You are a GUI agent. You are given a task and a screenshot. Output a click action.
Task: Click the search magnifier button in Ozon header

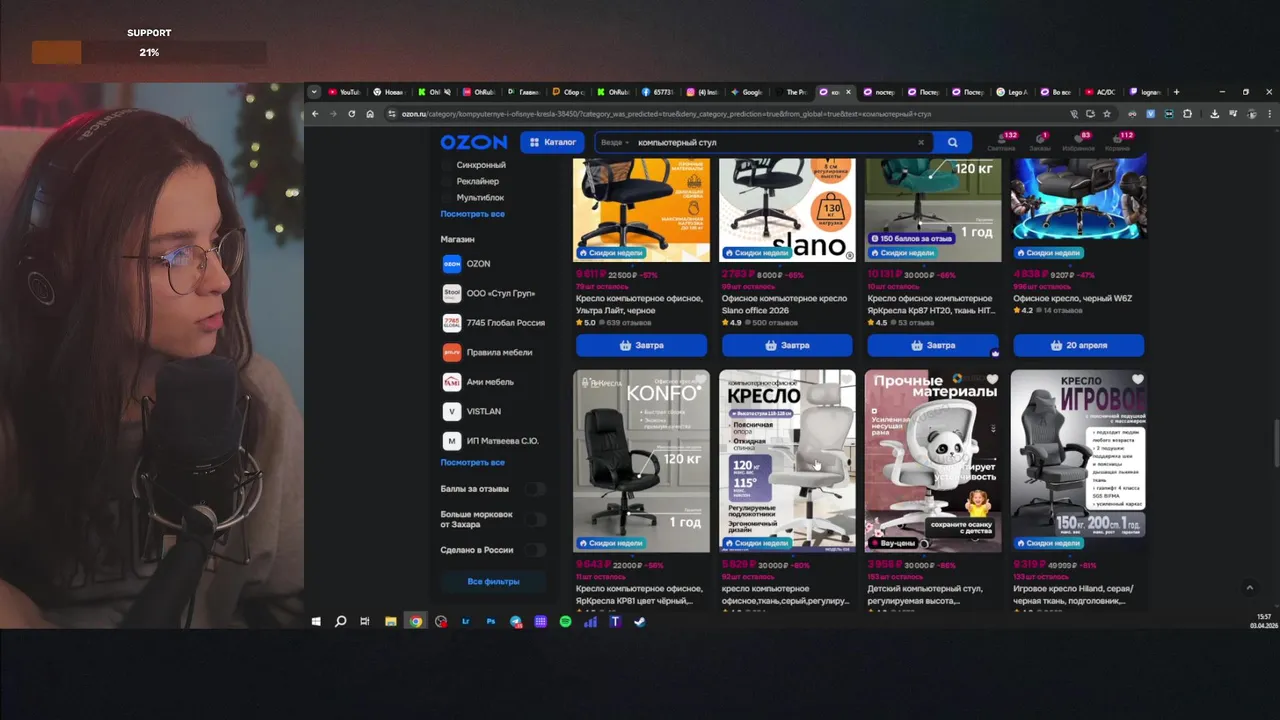click(952, 142)
